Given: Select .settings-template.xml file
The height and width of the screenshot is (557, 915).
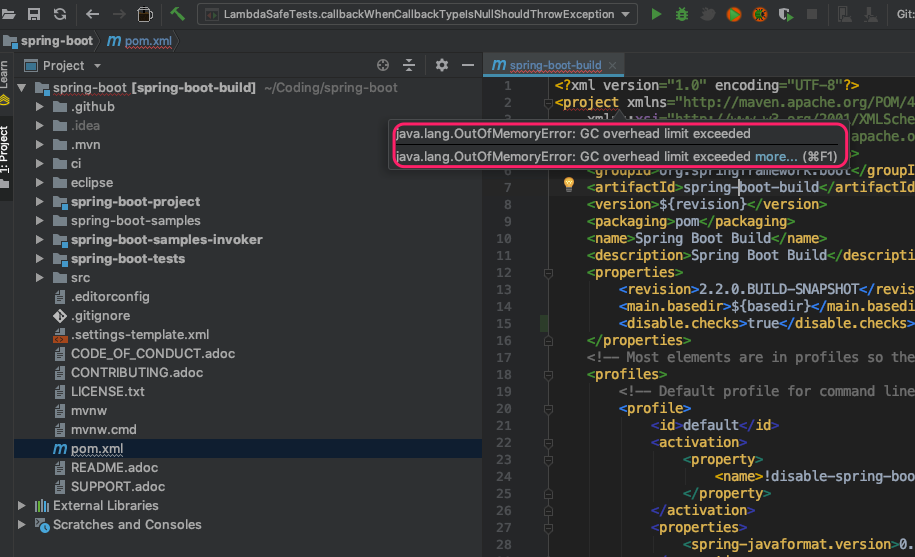Looking at the screenshot, I should pos(139,335).
